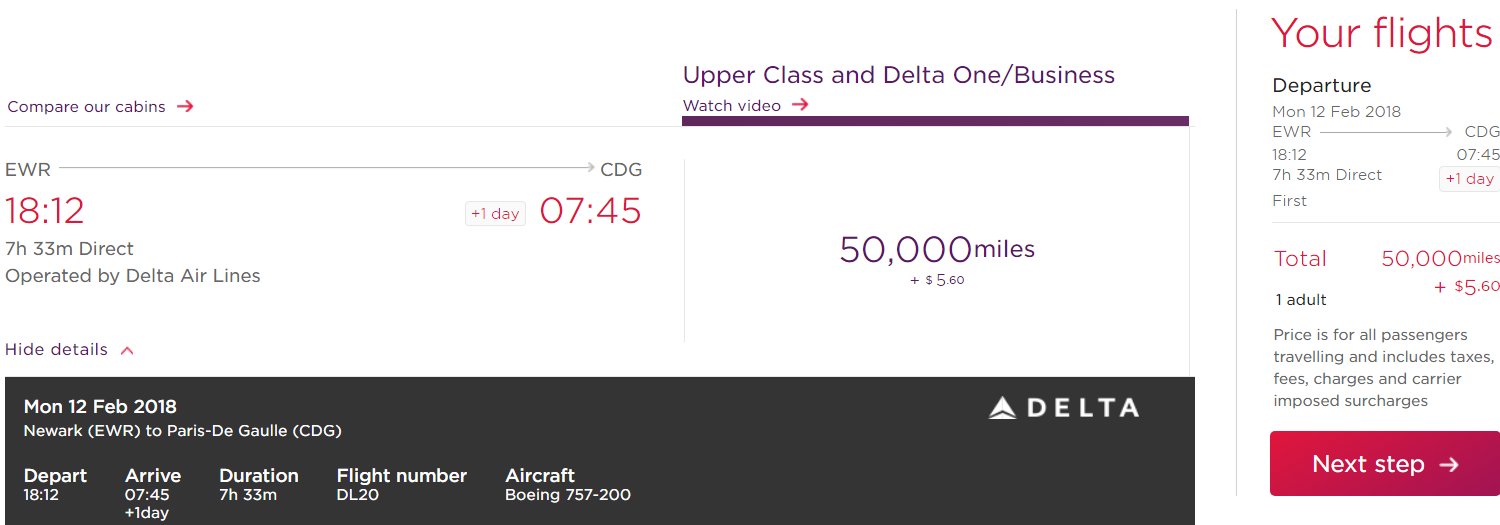This screenshot has width=1500, height=525.
Task: Click the chevron icon beside Hide details
Action: 127,350
